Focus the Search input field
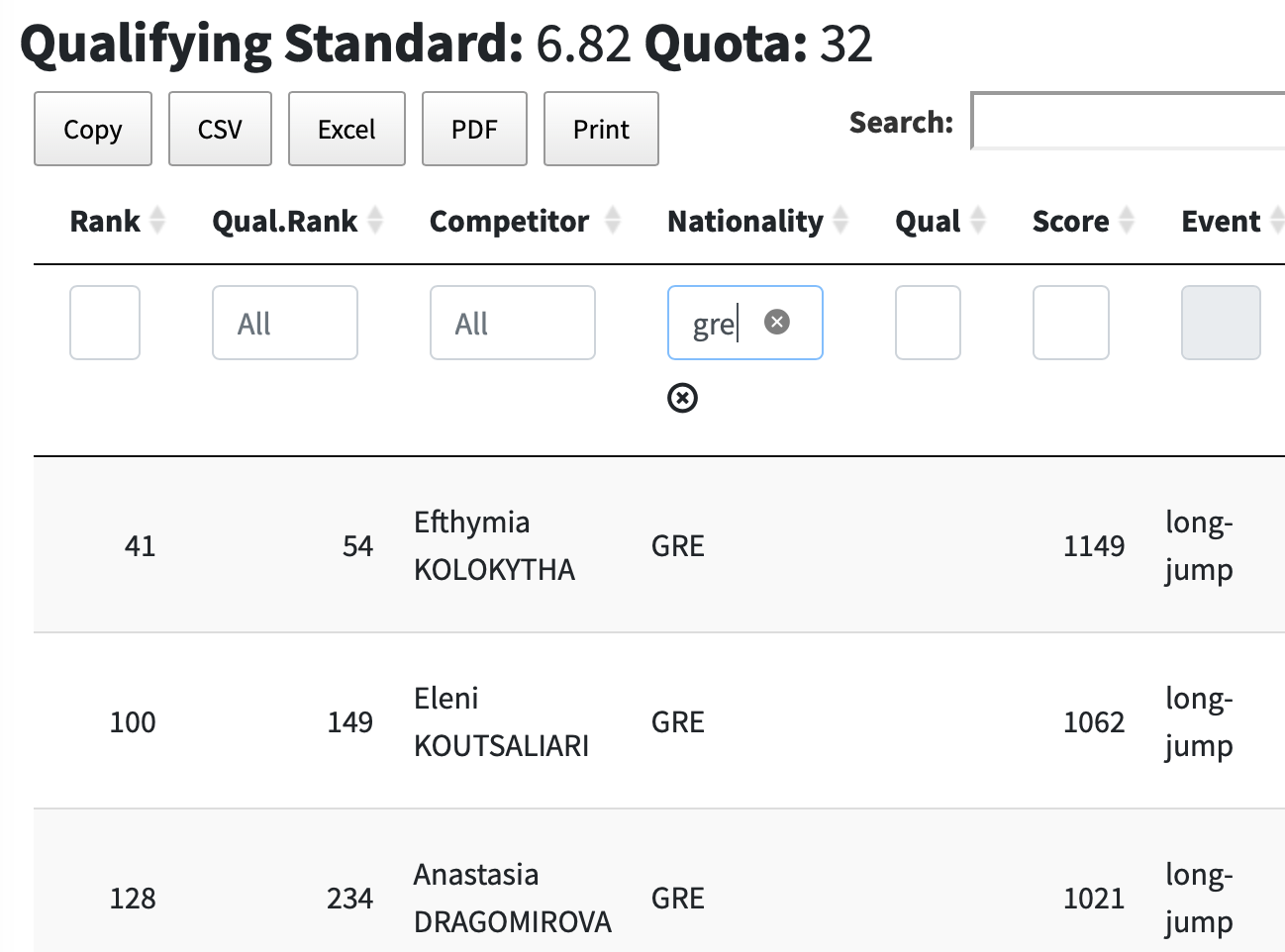Viewport: 1285px width, 952px height. point(1129,122)
